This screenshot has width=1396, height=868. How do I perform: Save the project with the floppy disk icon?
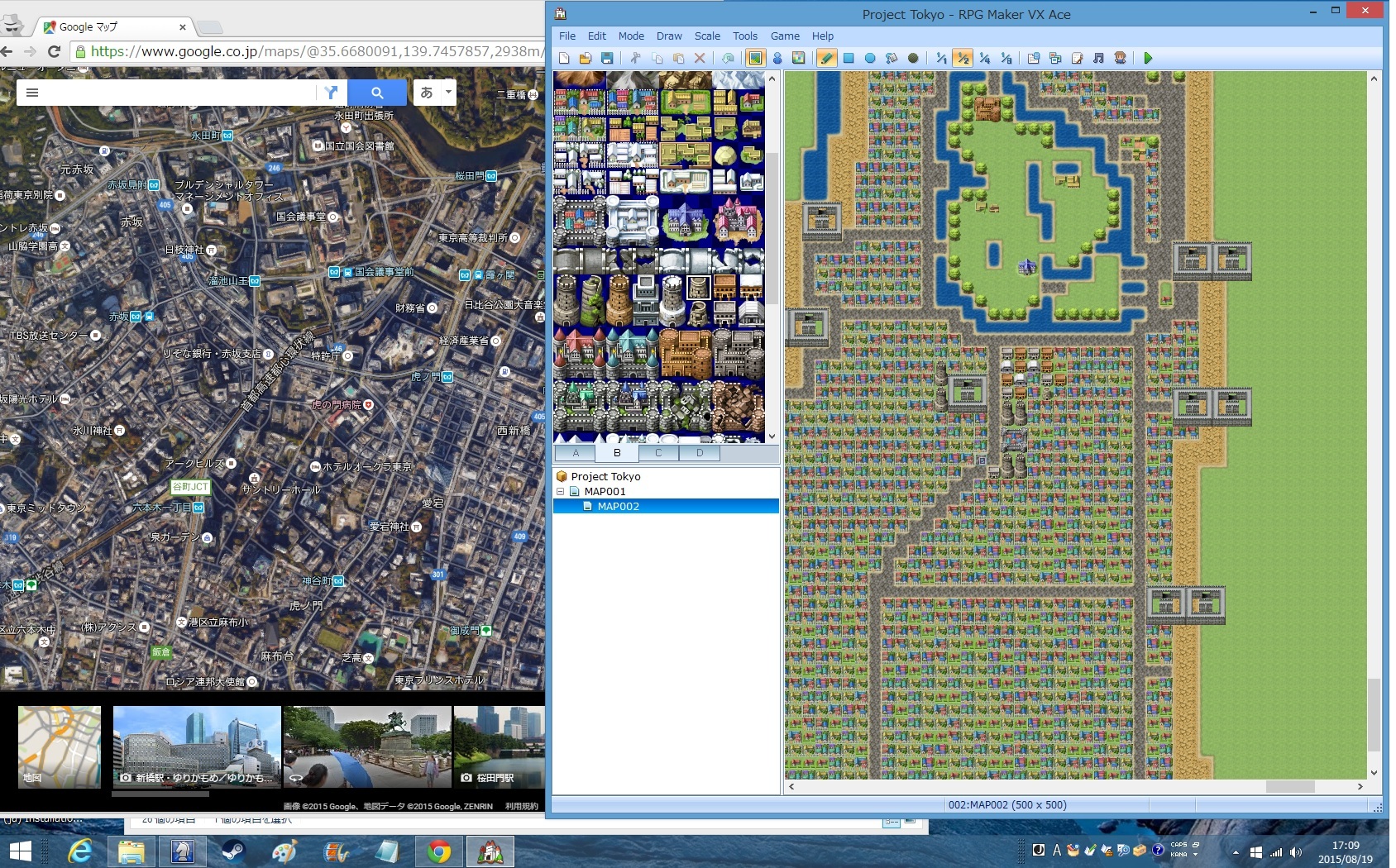tap(607, 58)
